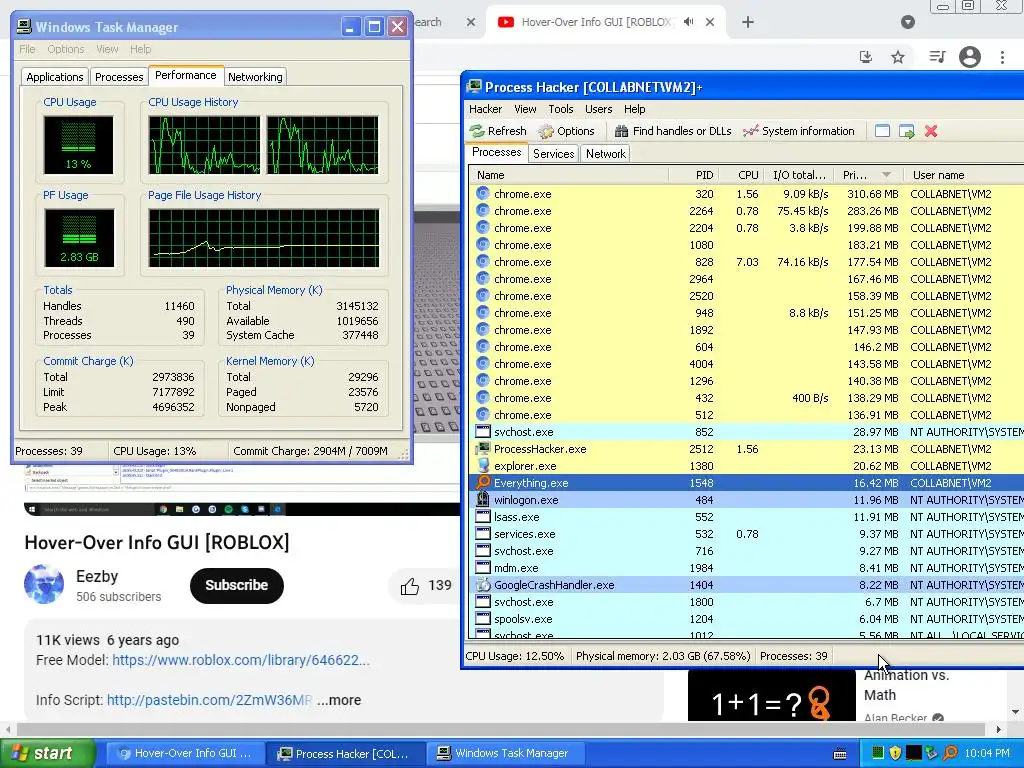Switch to Processes tab in Task Manager

coord(119,77)
